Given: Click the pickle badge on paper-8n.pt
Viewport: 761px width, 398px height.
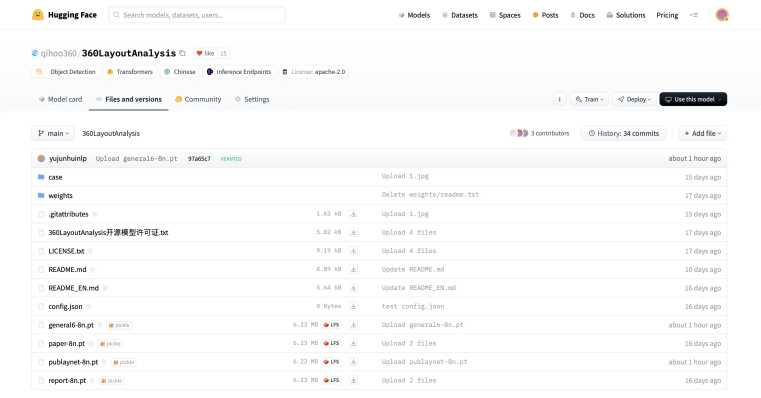Looking at the screenshot, I should (x=110, y=344).
